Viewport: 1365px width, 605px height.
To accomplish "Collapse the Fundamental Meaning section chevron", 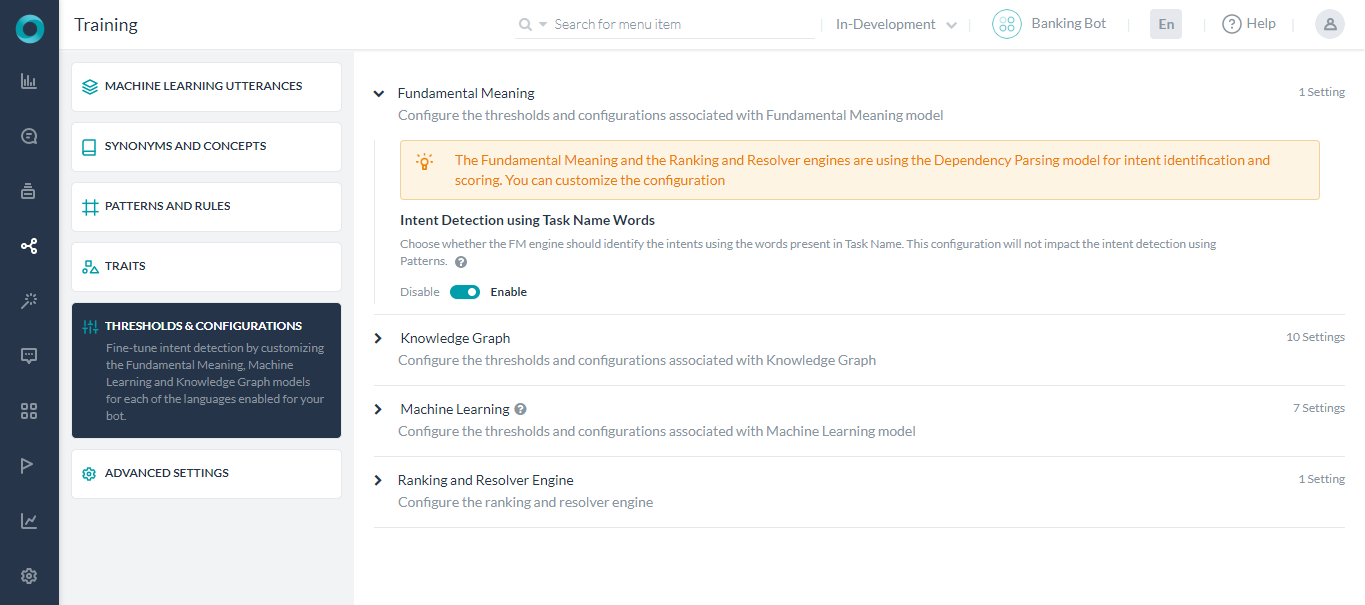I will 379,93.
